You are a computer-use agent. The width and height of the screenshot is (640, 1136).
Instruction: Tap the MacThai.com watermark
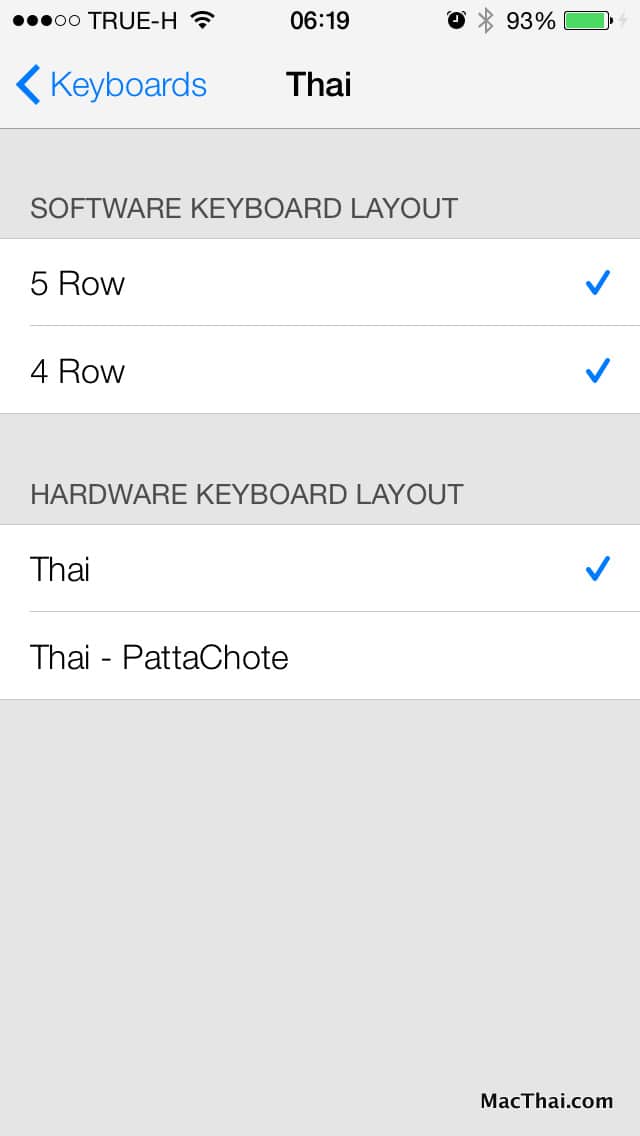(547, 1101)
